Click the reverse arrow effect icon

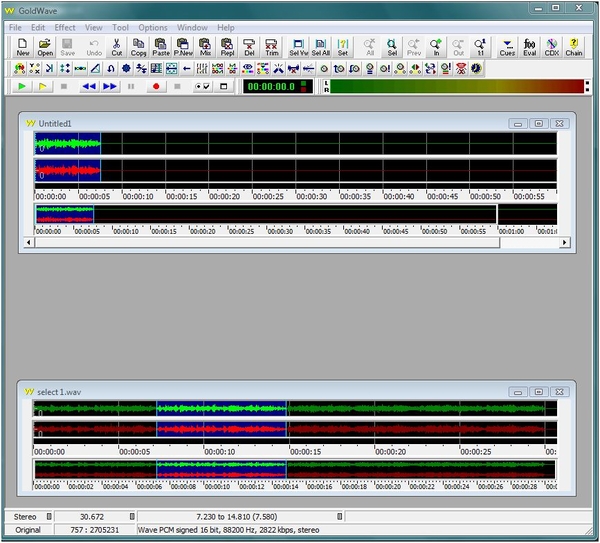187,69
